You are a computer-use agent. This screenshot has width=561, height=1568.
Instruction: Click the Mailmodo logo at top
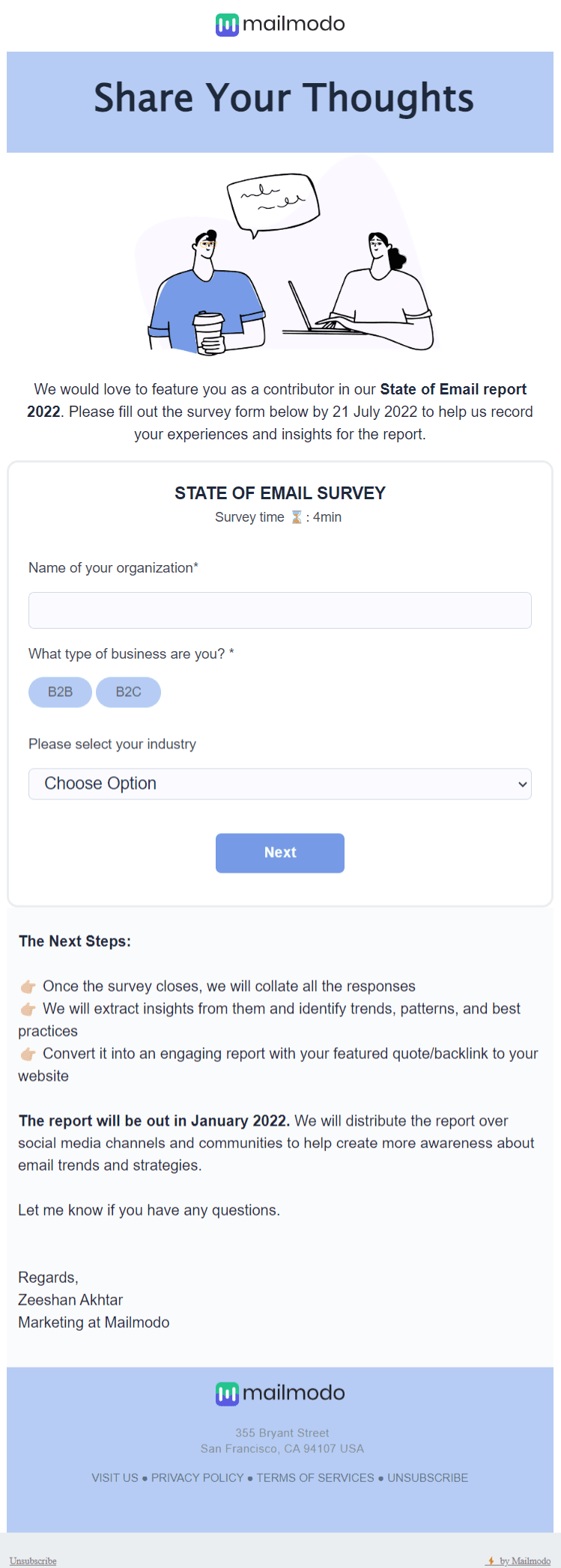tap(280, 24)
